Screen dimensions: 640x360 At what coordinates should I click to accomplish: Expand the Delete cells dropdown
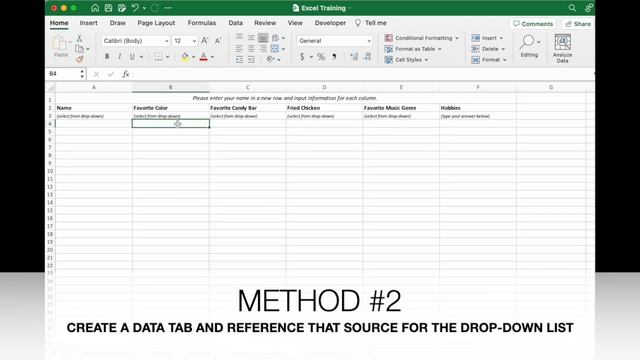pos(489,49)
